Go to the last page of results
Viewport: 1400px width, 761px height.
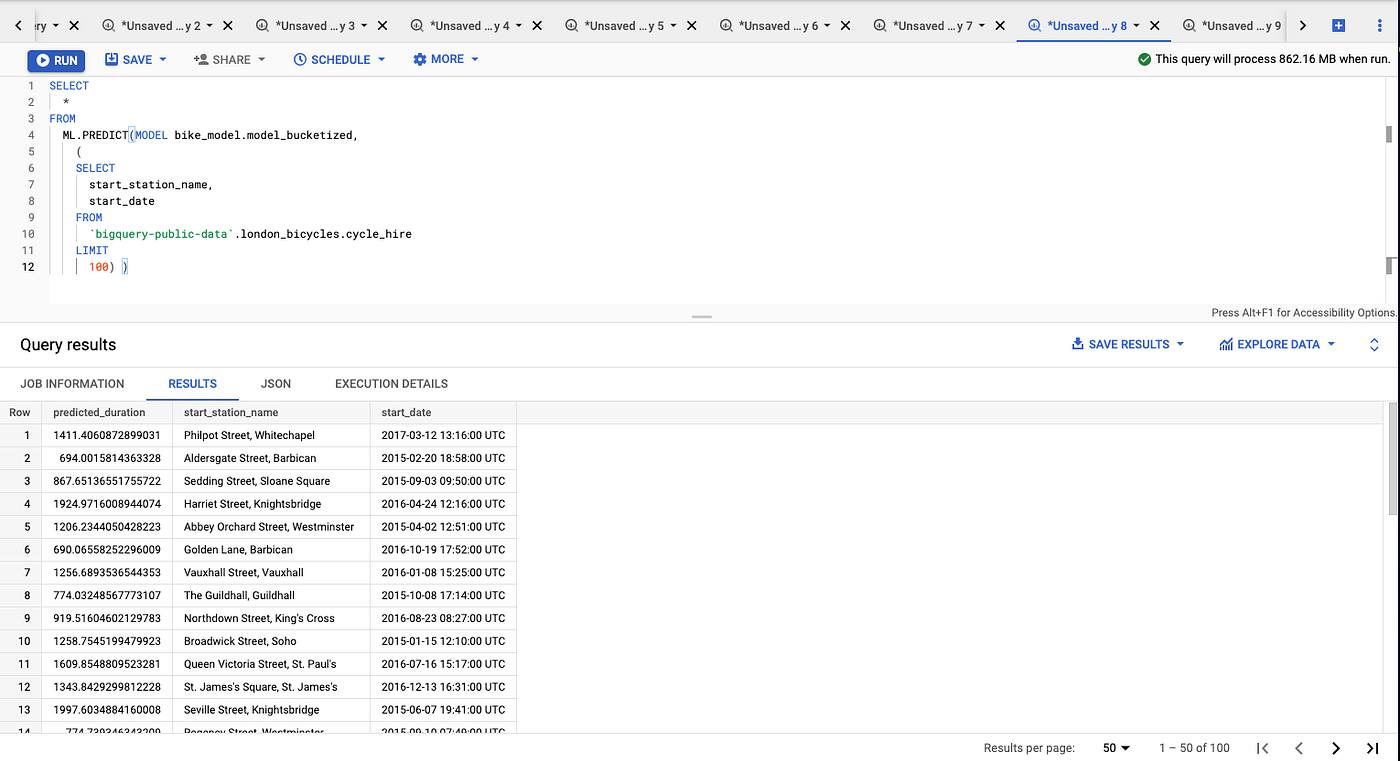pyautogui.click(x=1372, y=747)
